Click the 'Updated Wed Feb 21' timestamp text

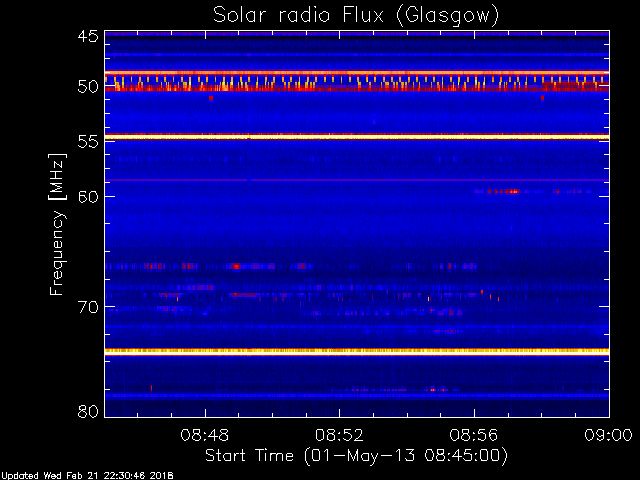(87, 476)
